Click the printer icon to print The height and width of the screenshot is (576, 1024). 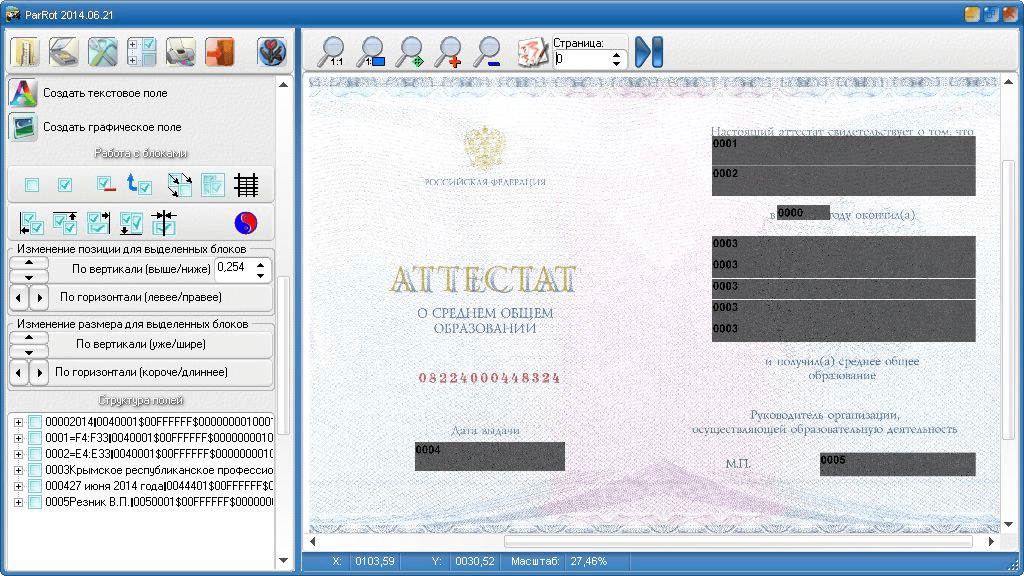point(181,52)
